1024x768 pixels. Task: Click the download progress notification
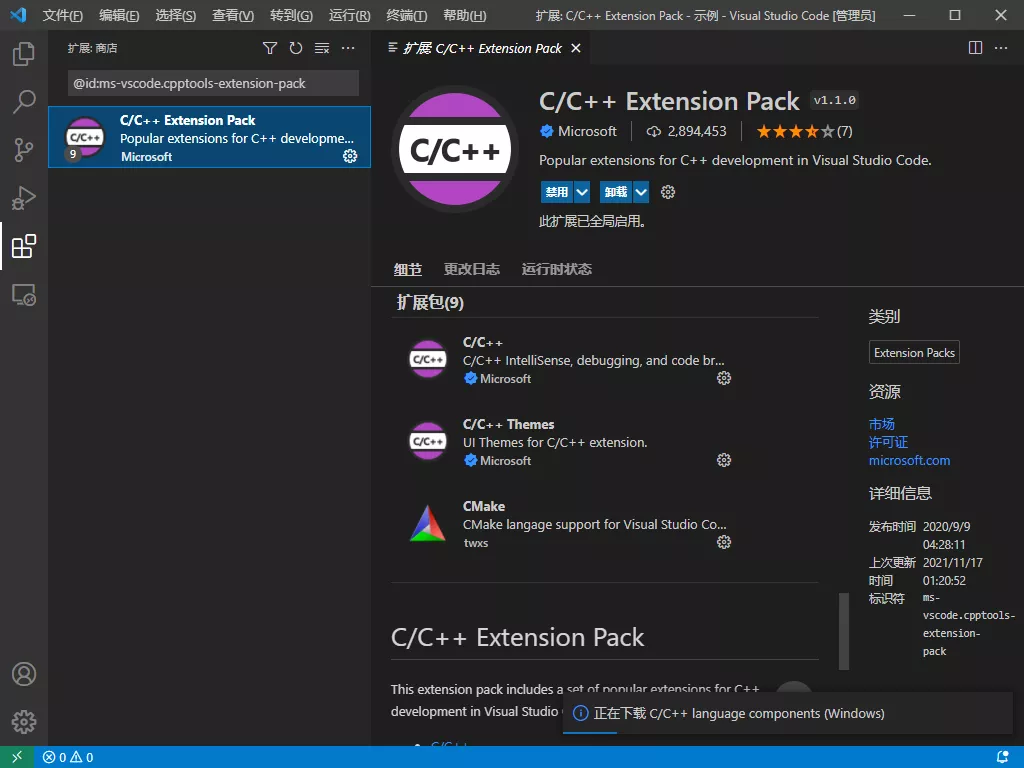(788, 713)
